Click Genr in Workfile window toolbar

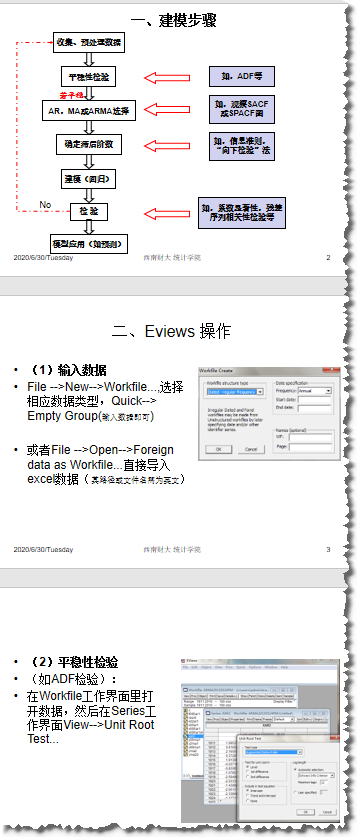pos(279,696)
